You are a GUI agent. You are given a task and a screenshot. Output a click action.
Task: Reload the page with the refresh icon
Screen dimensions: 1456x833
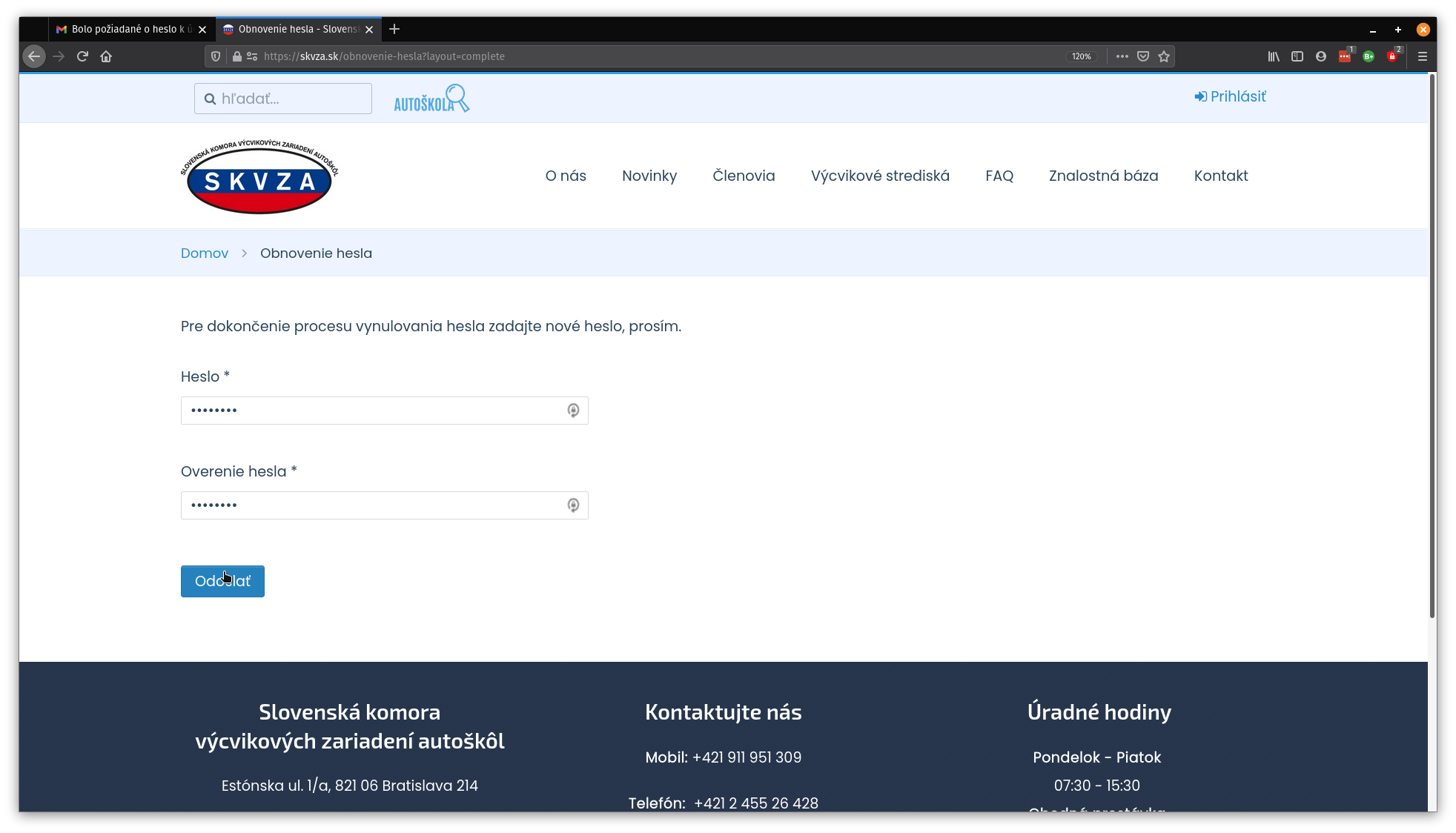82,56
